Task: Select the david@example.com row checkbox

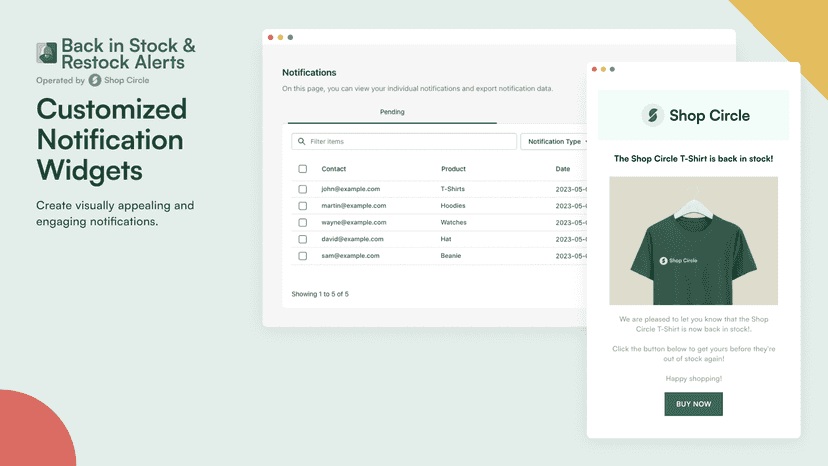Action: pos(303,239)
